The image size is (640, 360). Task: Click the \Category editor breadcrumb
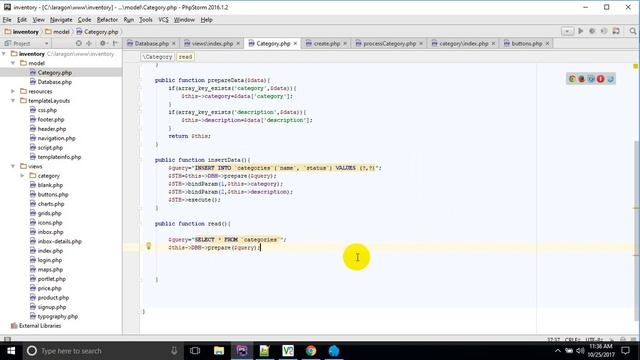157,57
